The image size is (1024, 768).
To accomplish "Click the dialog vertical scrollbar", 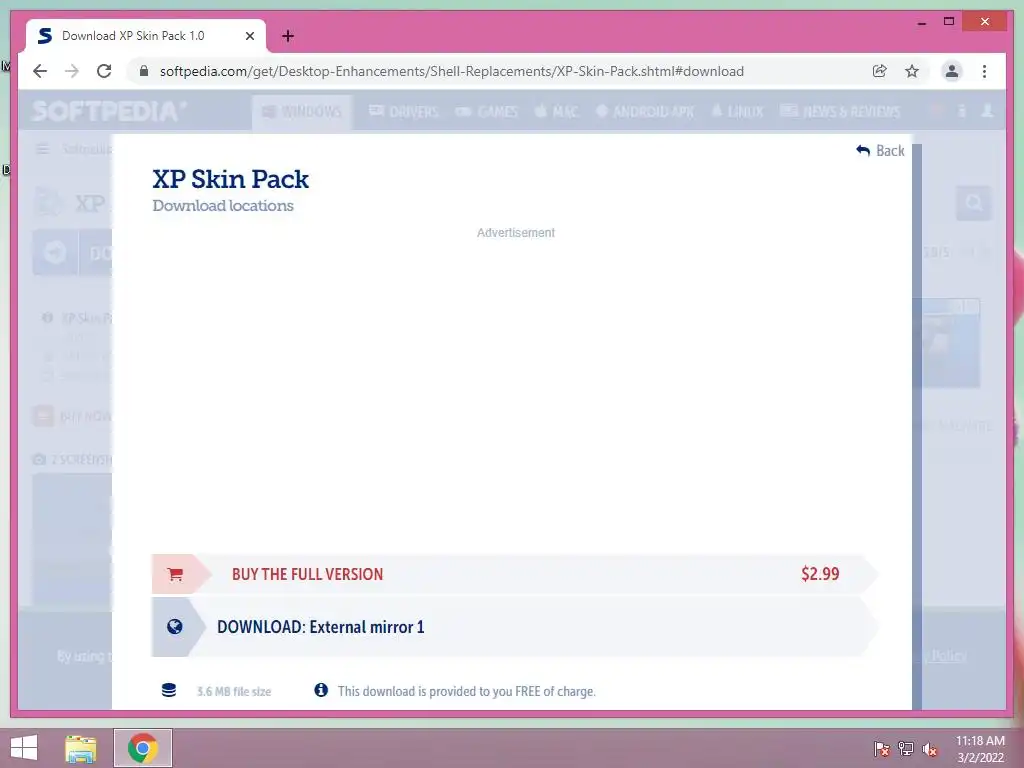I will [917, 426].
